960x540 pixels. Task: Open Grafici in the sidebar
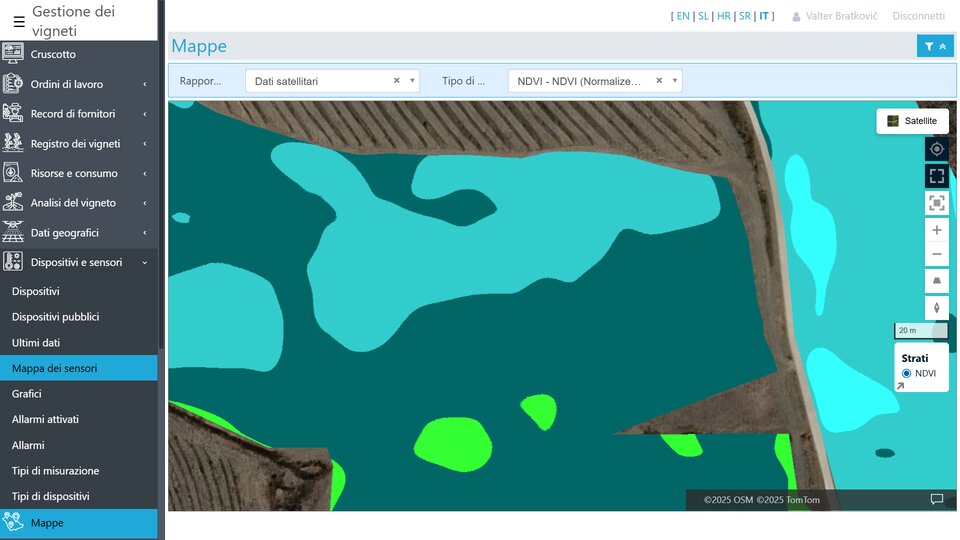26,394
